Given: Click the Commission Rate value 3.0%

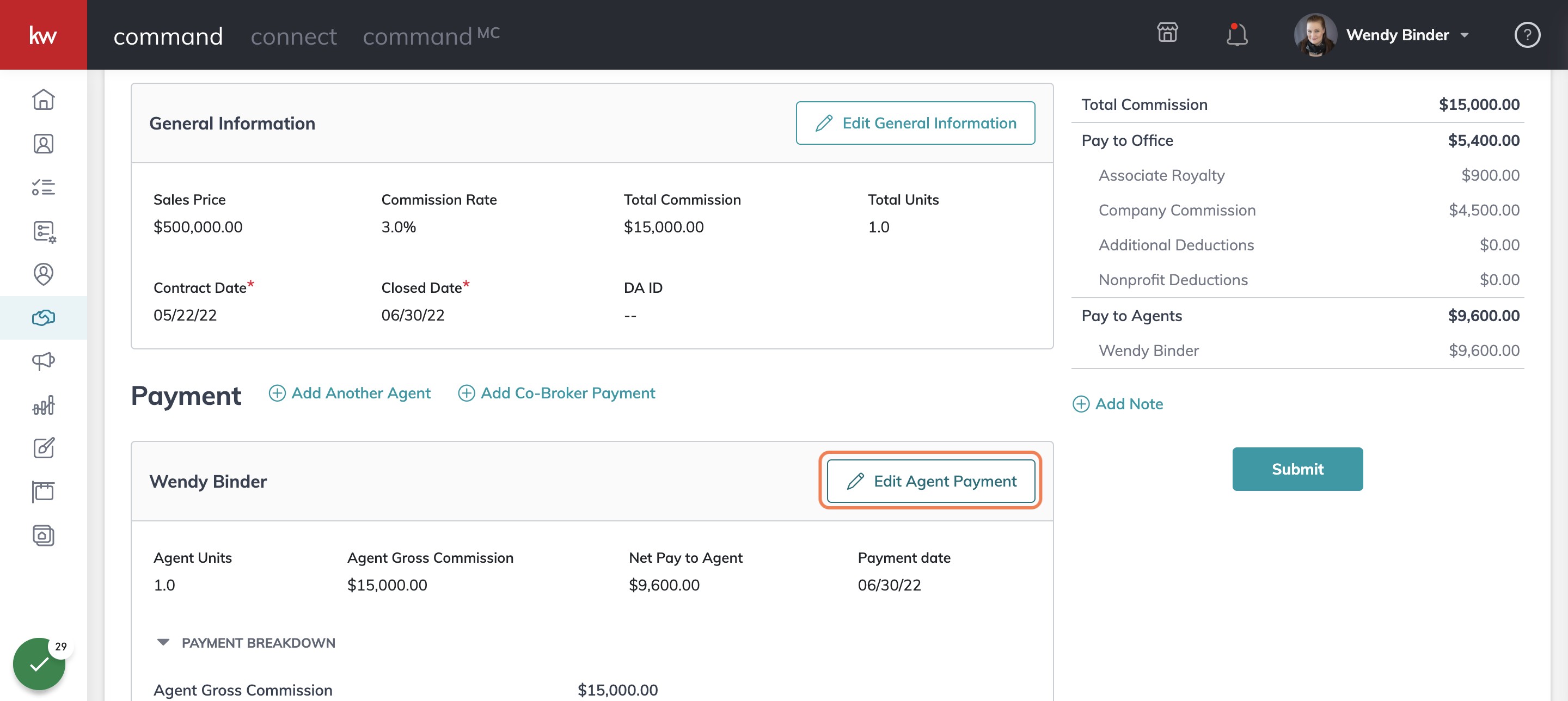Looking at the screenshot, I should click(x=399, y=227).
